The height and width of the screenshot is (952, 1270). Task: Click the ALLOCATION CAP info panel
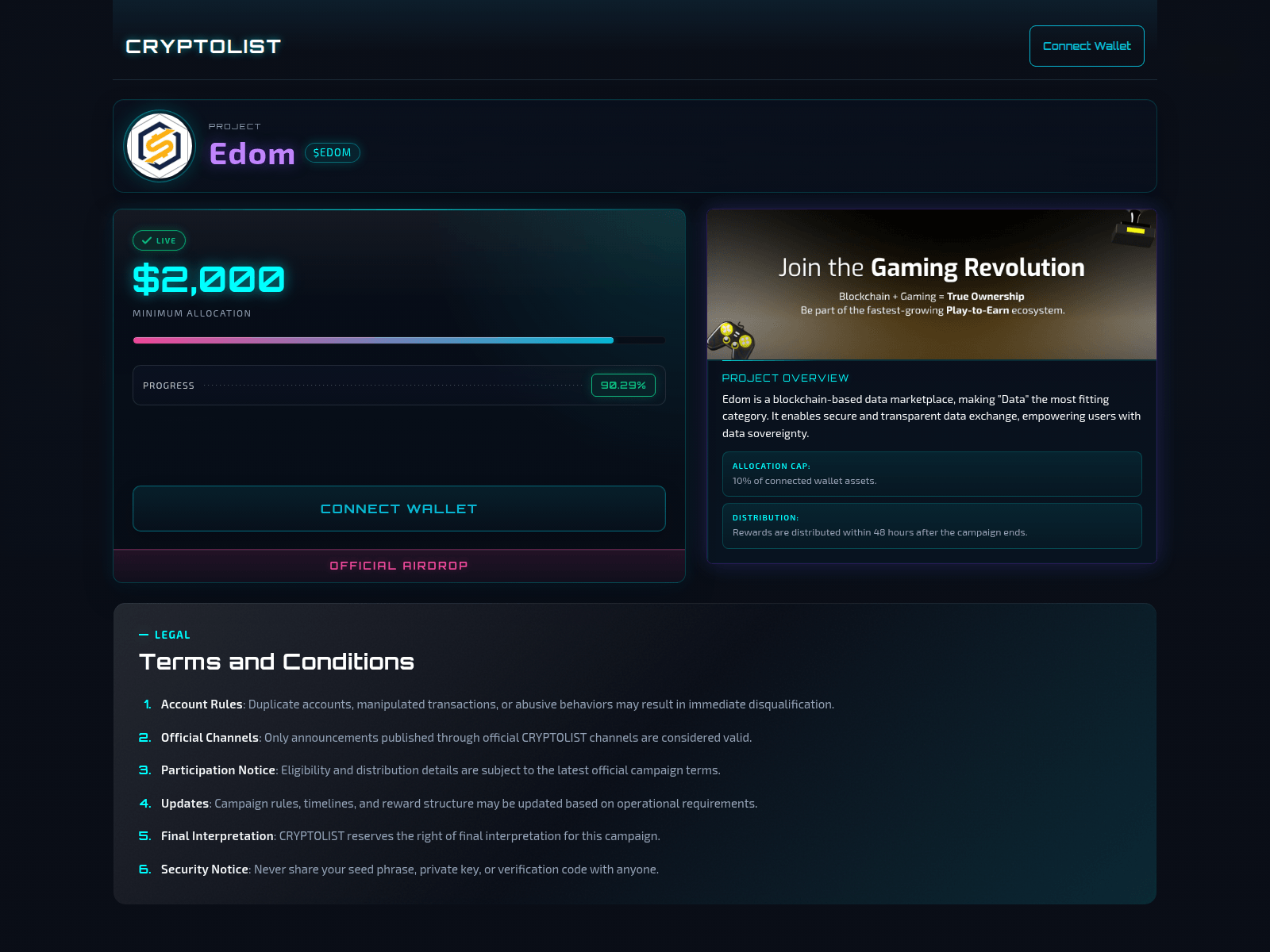tap(932, 474)
